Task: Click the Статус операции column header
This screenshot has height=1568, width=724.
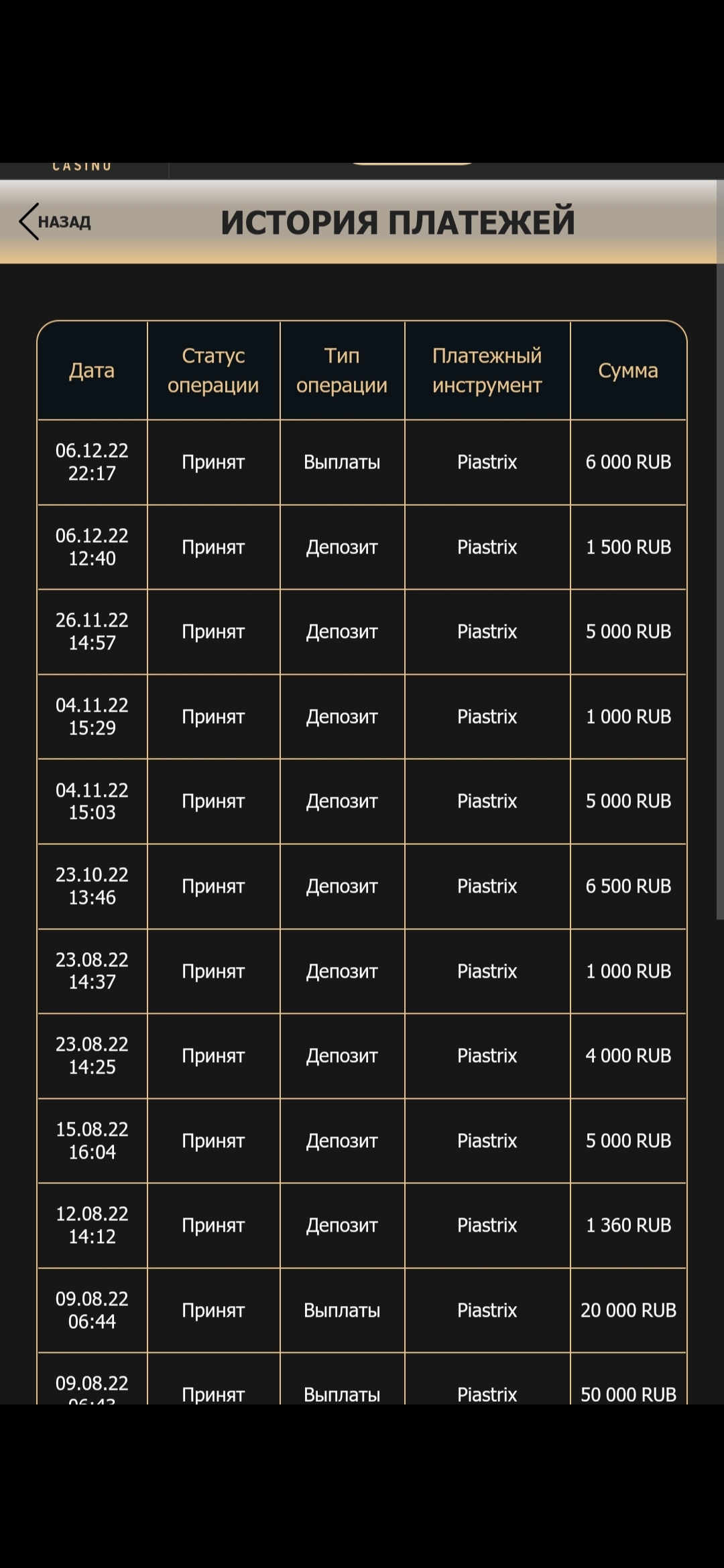Action: 213,371
